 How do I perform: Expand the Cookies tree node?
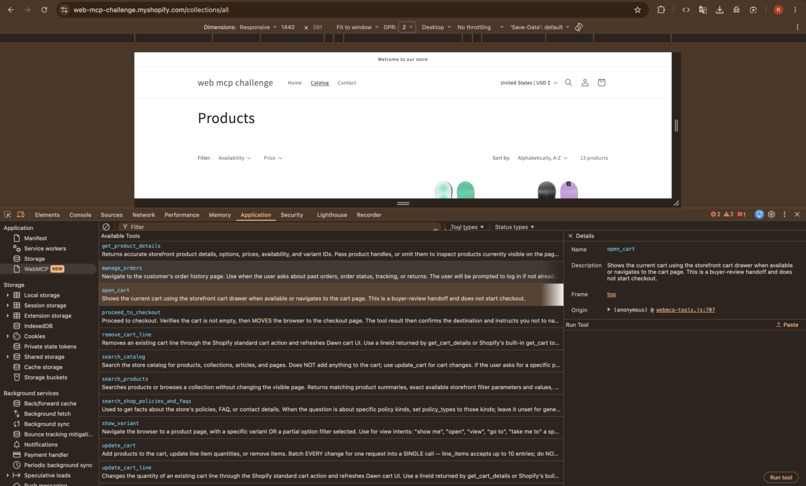[x=7, y=336]
